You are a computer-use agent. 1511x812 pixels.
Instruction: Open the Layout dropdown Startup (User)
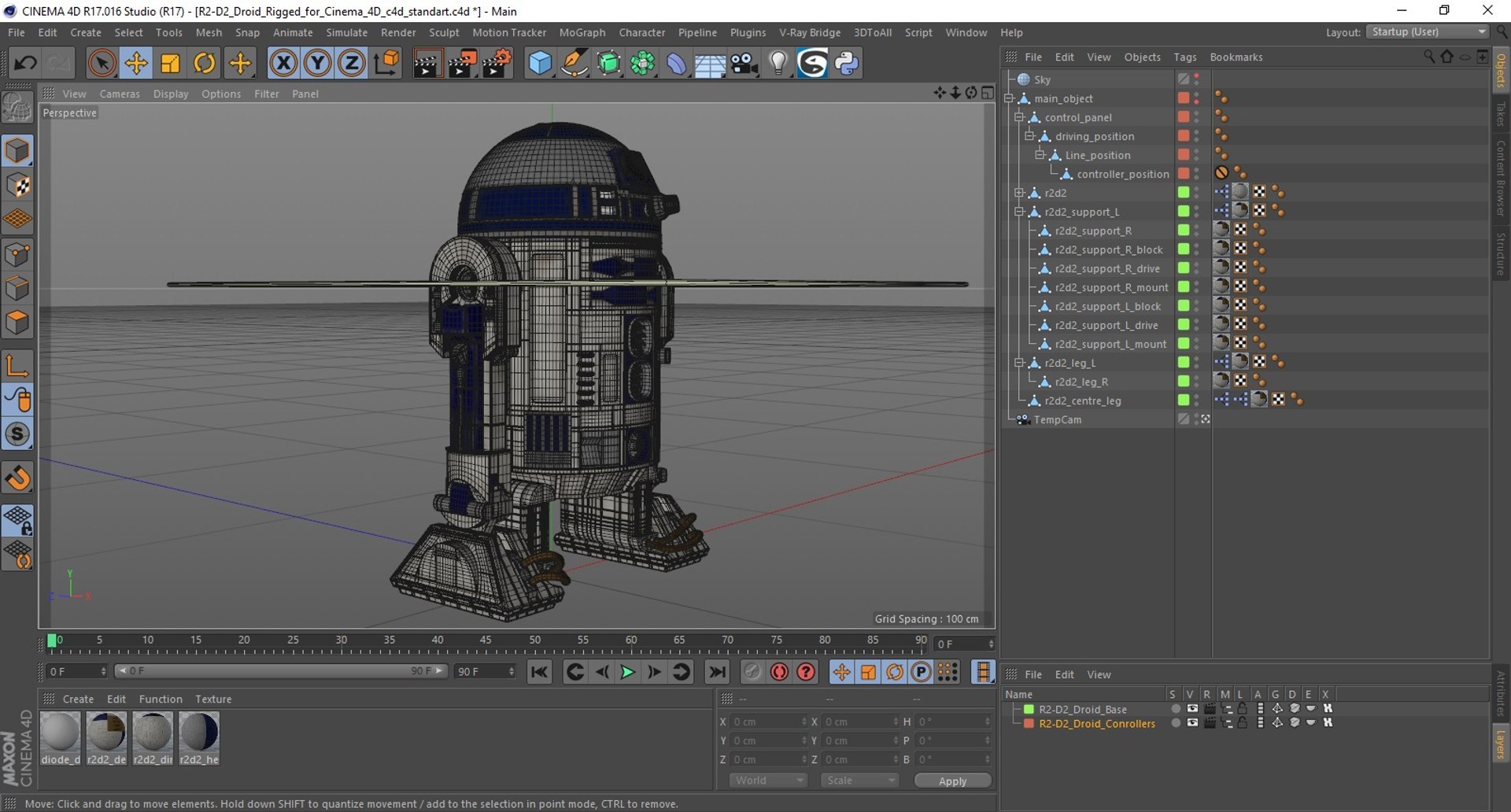click(1428, 32)
